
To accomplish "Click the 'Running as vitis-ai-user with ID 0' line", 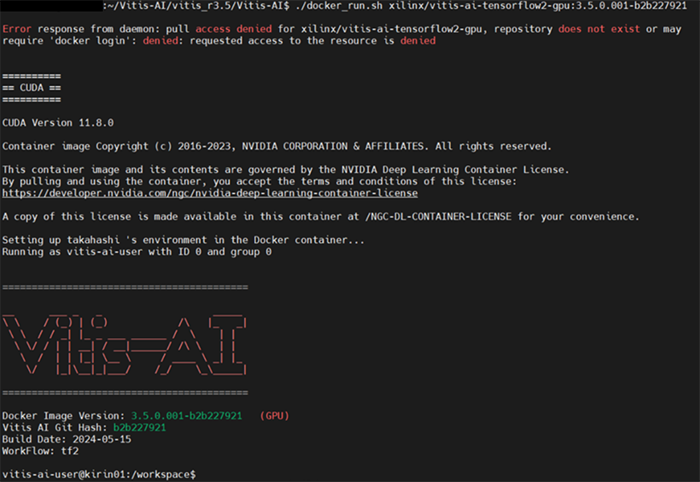I will (x=137, y=252).
